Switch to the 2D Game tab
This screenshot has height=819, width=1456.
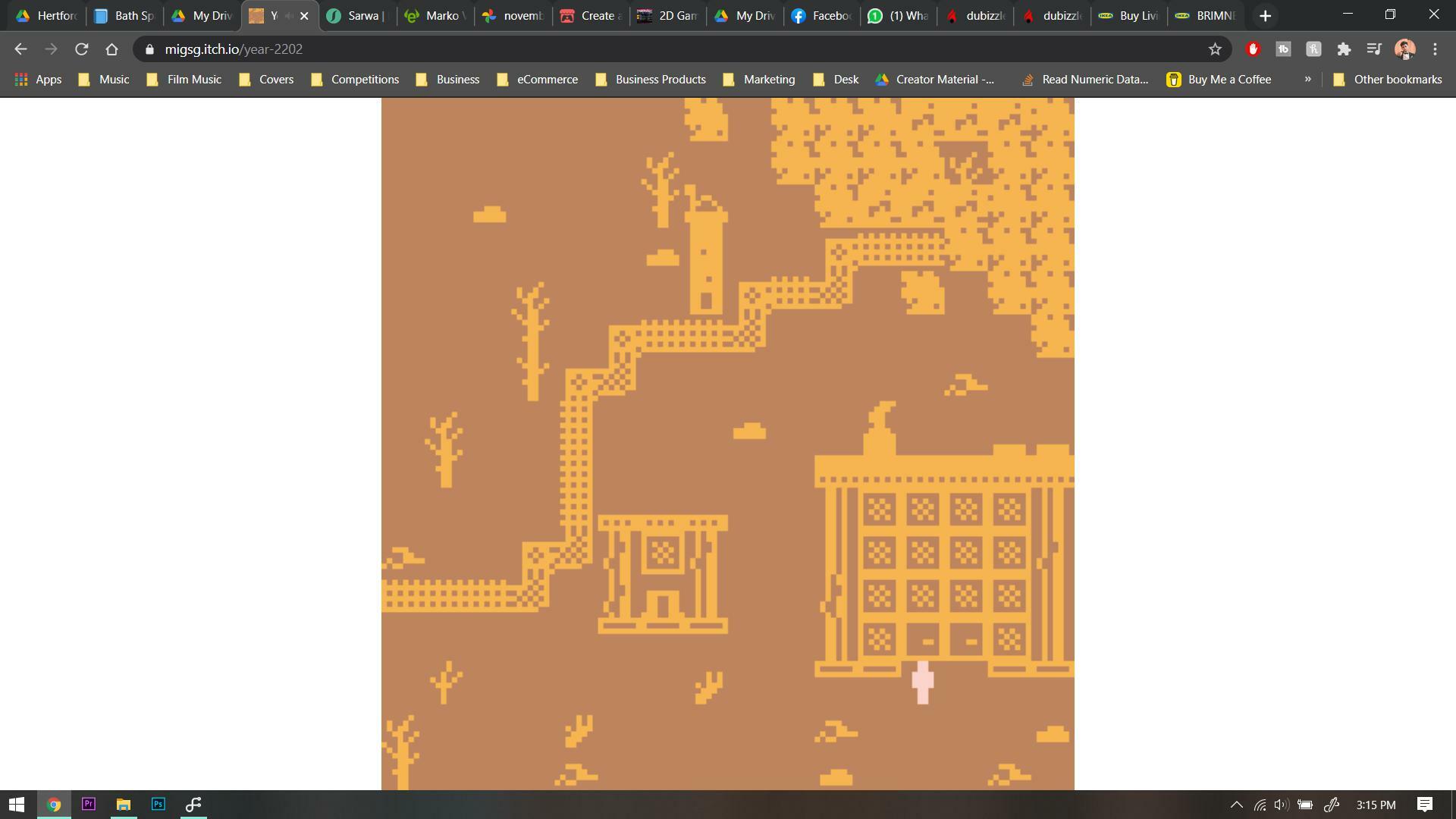[668, 16]
